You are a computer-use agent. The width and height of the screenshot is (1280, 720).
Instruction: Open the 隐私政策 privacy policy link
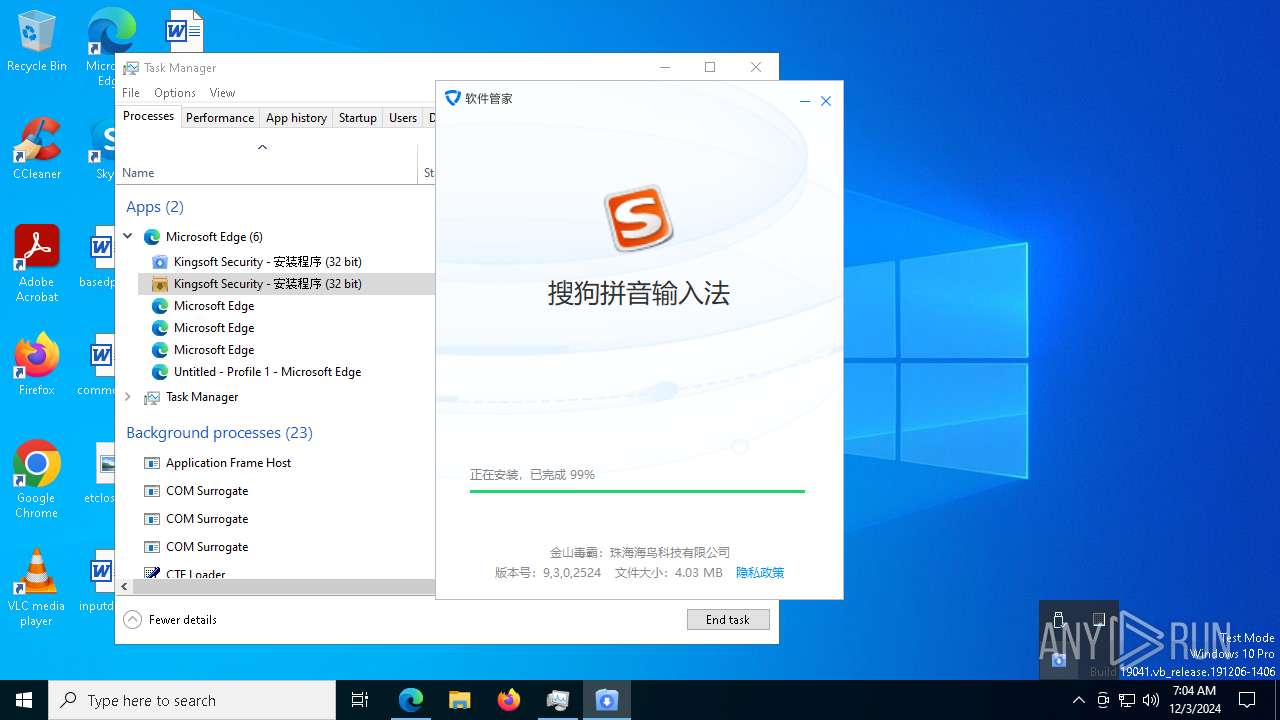tap(760, 573)
